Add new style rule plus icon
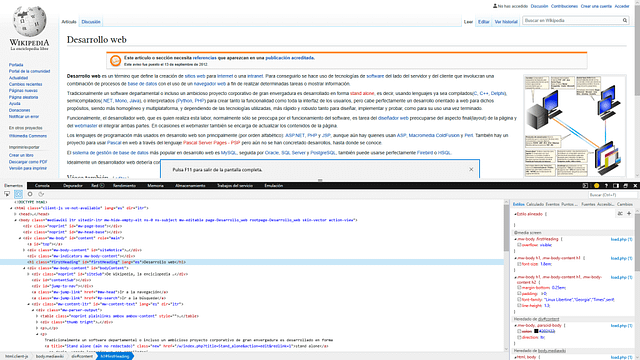 point(629,213)
